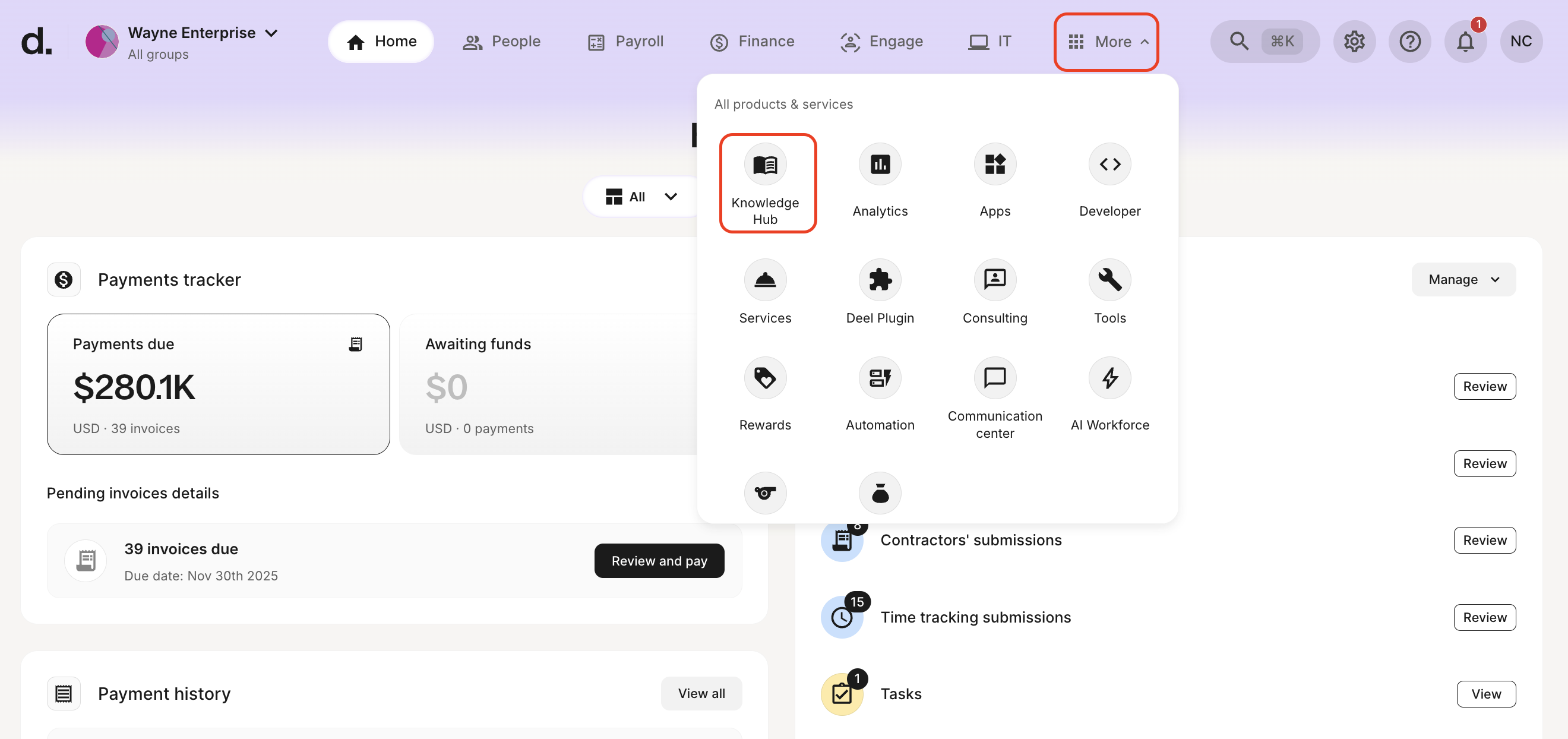Open the AI Workforce icon
1568x739 pixels.
tap(1109, 393)
